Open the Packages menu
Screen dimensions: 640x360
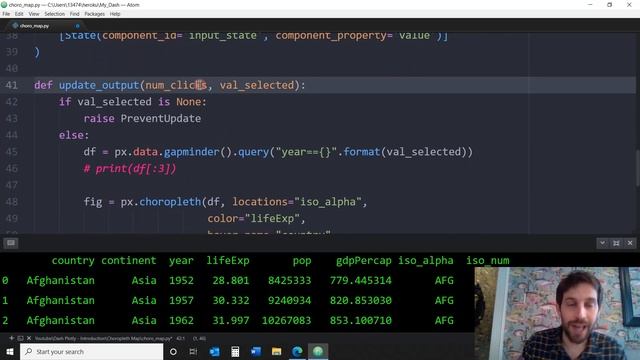coord(95,14)
